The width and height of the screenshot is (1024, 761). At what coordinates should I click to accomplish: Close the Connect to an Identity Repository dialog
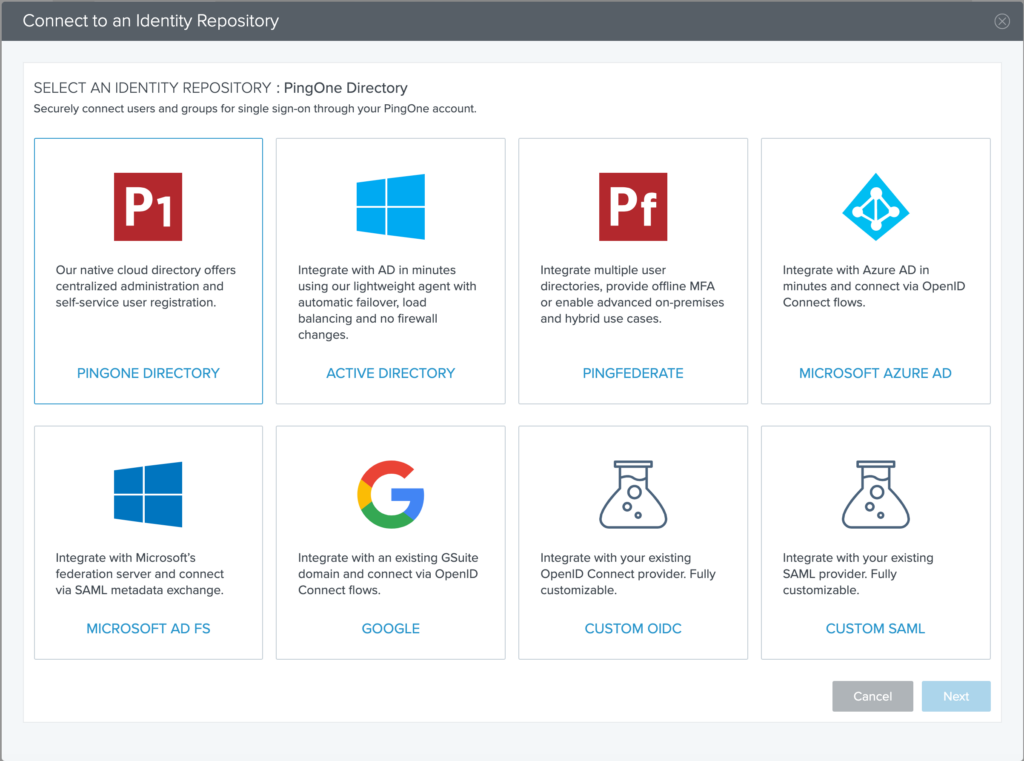coord(1001,20)
